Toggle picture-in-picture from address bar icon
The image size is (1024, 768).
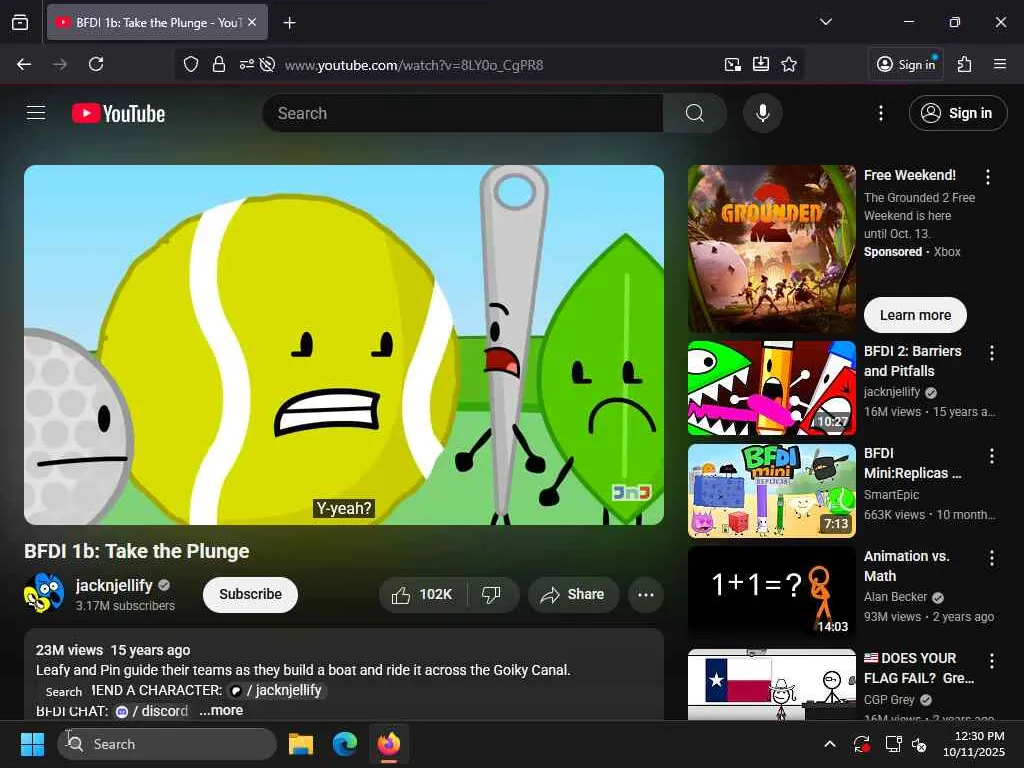pyautogui.click(x=733, y=64)
